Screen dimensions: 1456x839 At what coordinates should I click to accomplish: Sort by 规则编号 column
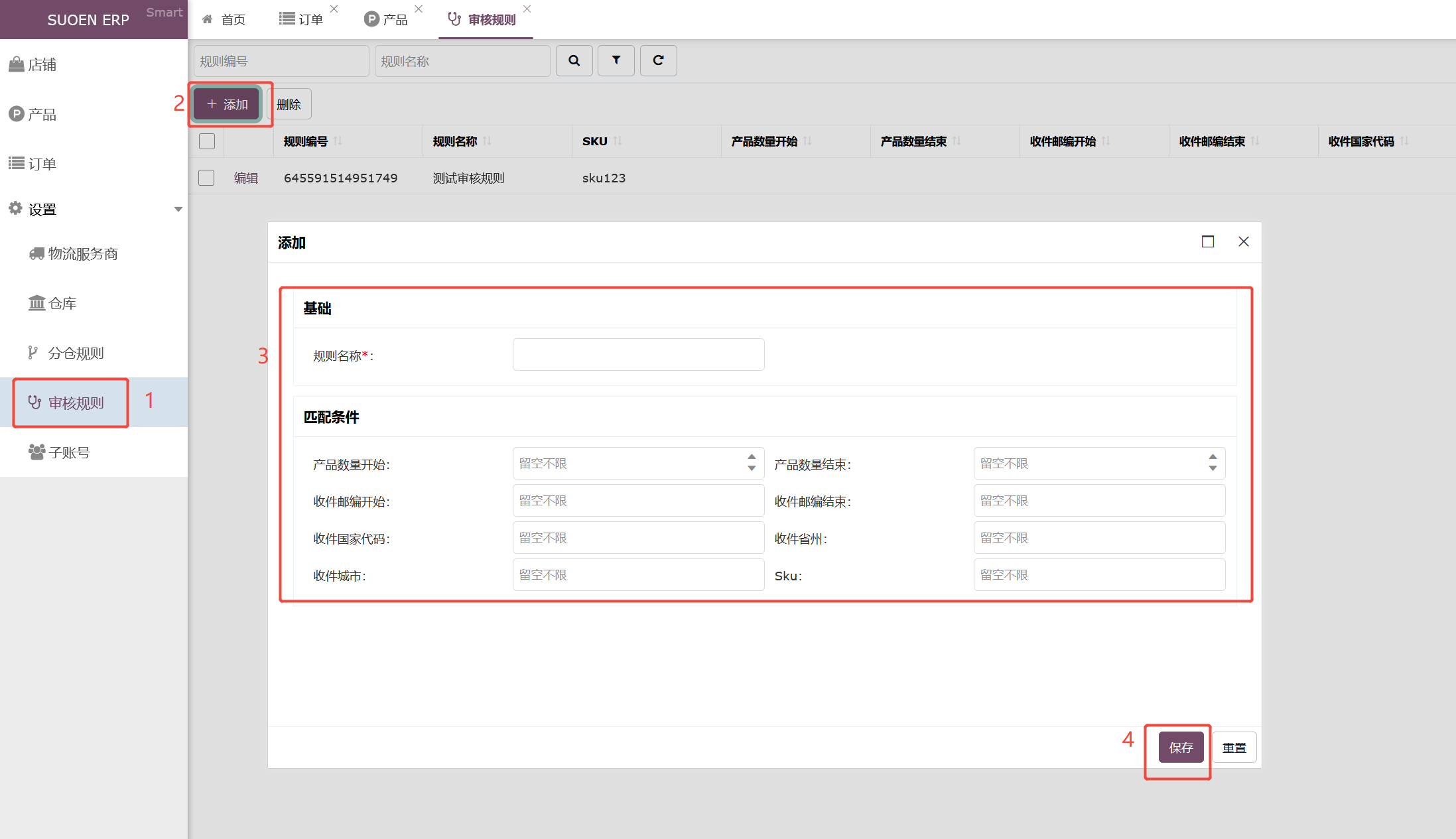click(338, 141)
